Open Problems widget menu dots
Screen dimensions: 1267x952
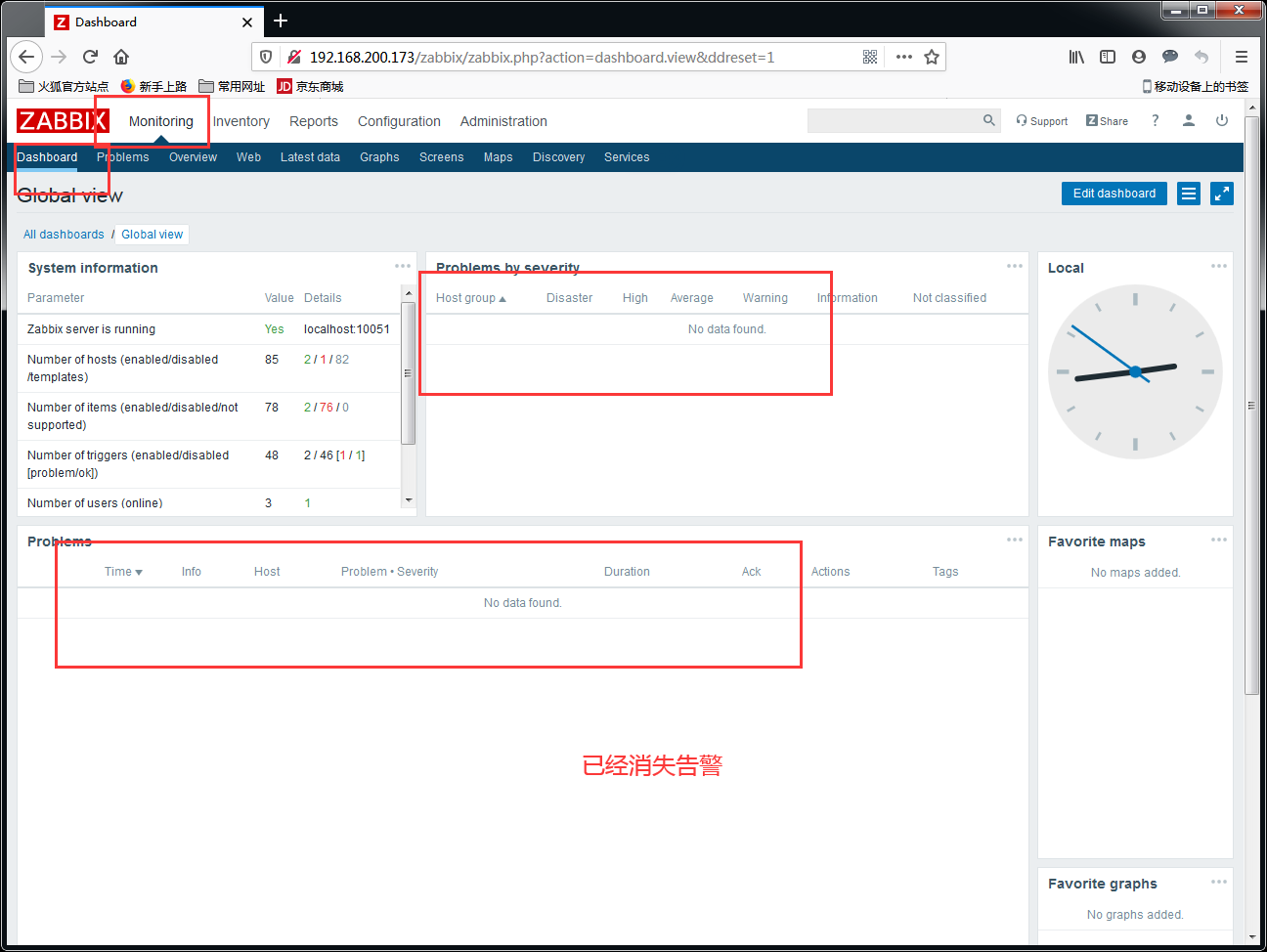[x=1015, y=540]
